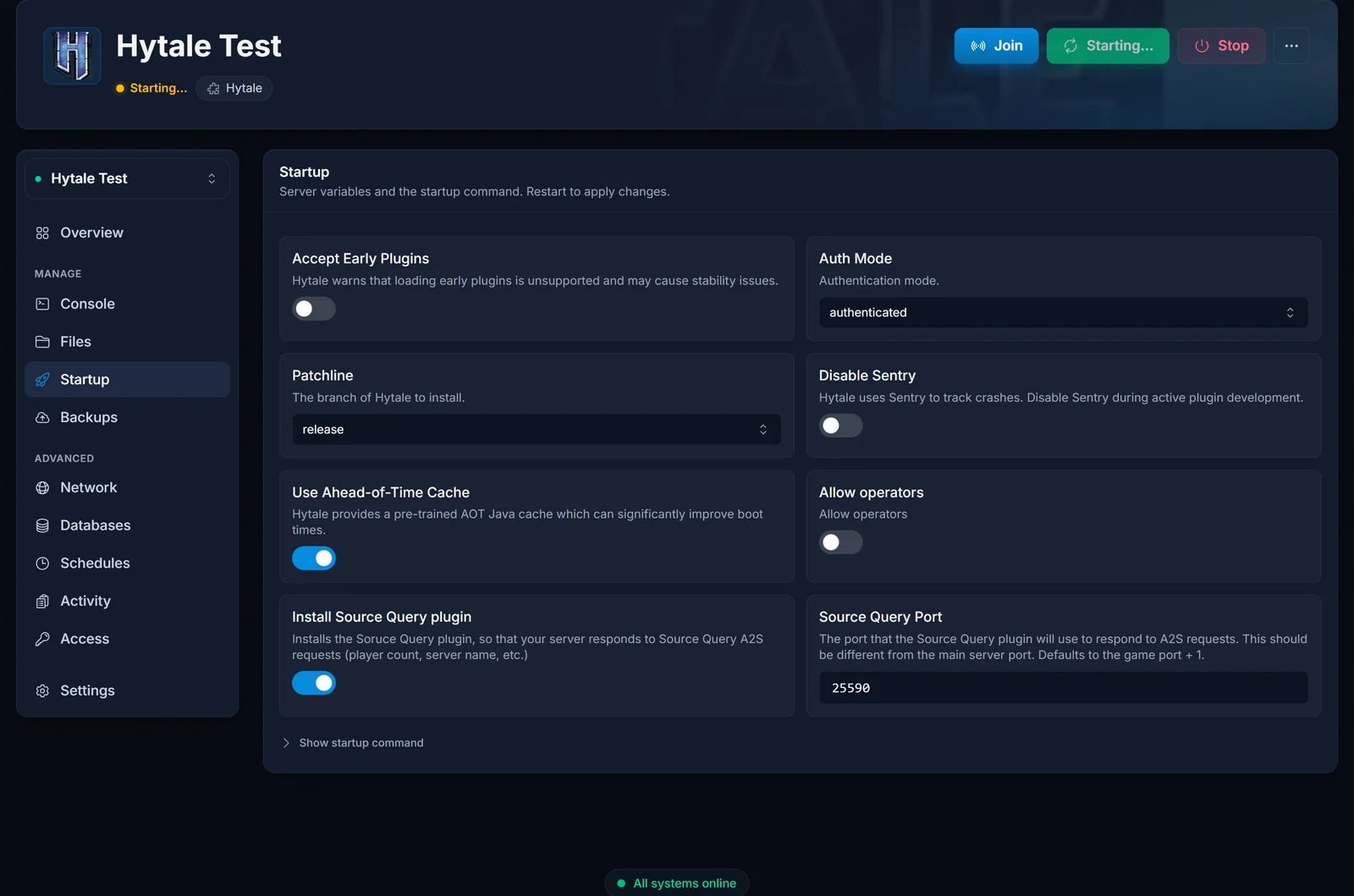Click the Join button
This screenshot has height=896, width=1354.
coord(996,46)
